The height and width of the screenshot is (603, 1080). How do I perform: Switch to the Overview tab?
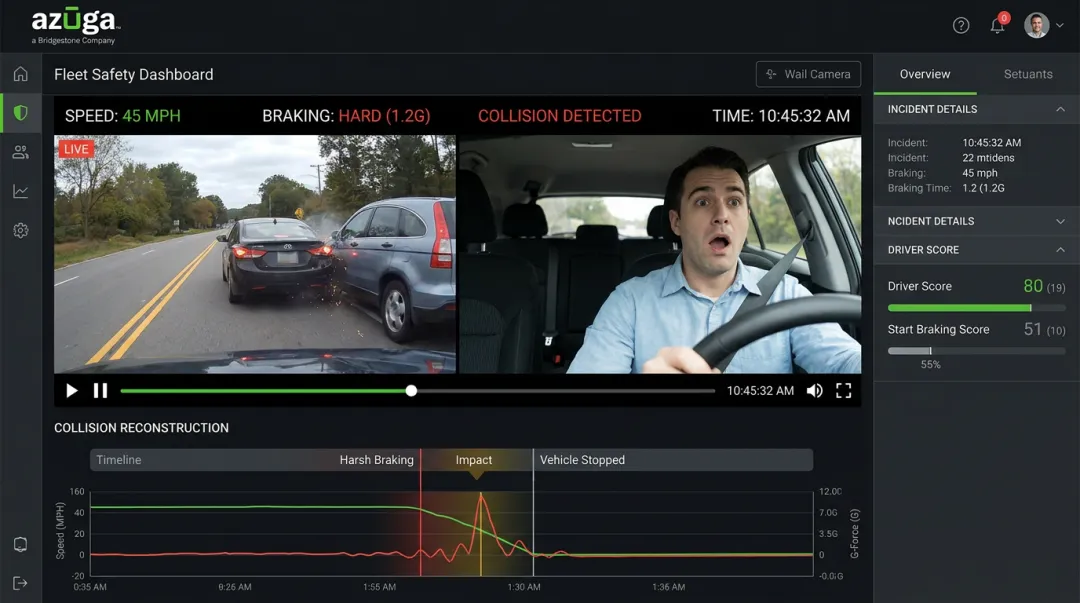pos(924,74)
